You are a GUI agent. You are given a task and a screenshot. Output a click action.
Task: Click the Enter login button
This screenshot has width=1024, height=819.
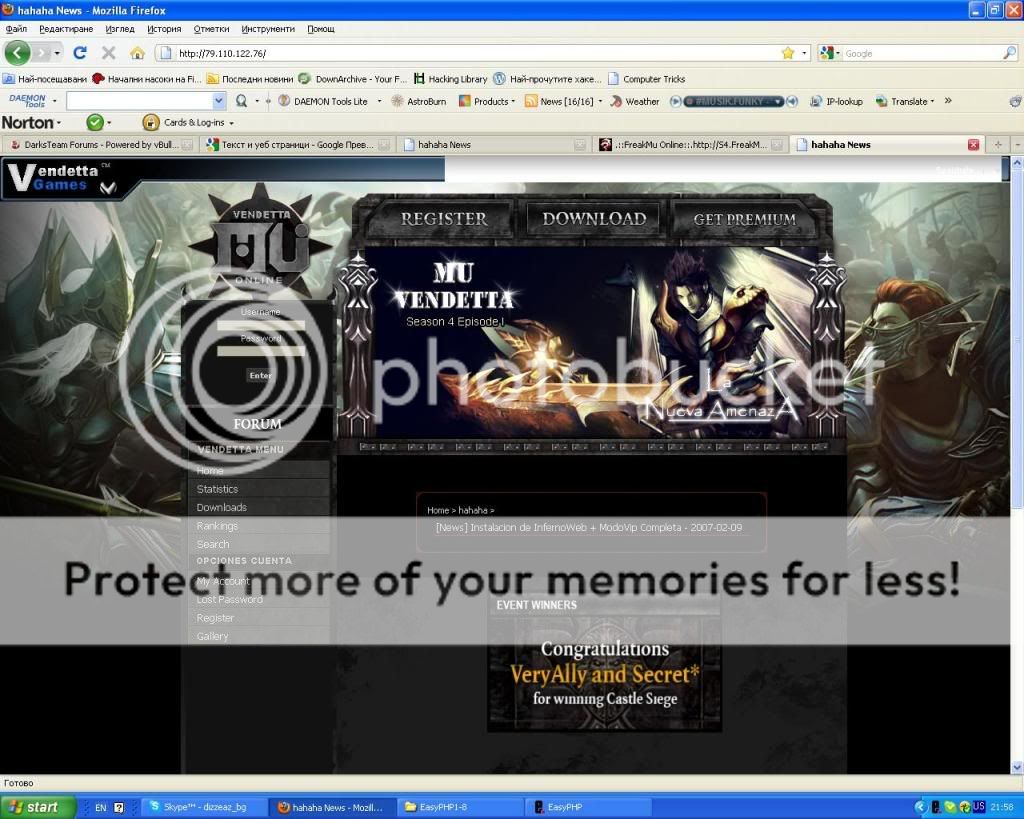(261, 376)
